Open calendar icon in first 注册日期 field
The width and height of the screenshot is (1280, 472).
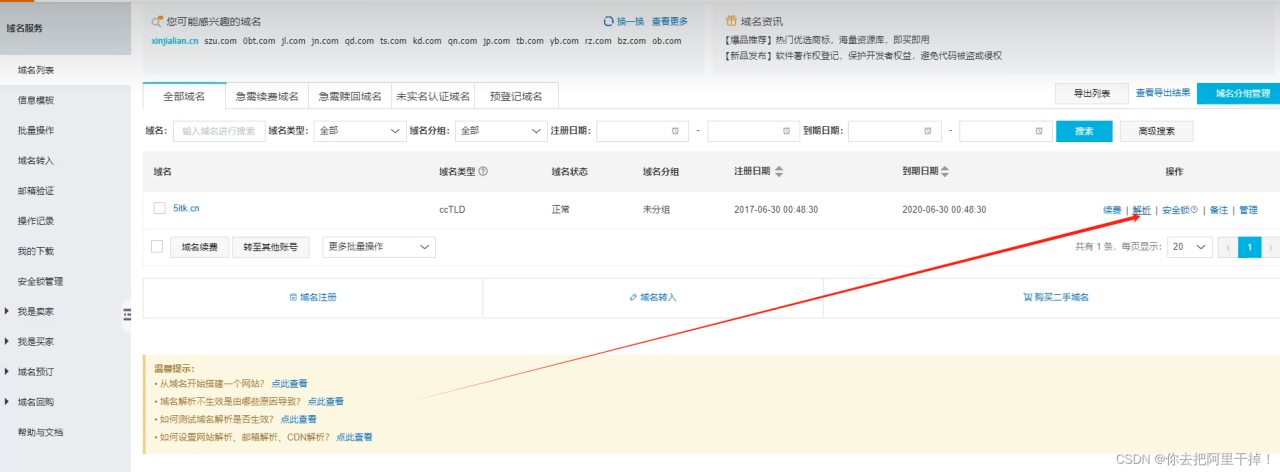pyautogui.click(x=675, y=131)
